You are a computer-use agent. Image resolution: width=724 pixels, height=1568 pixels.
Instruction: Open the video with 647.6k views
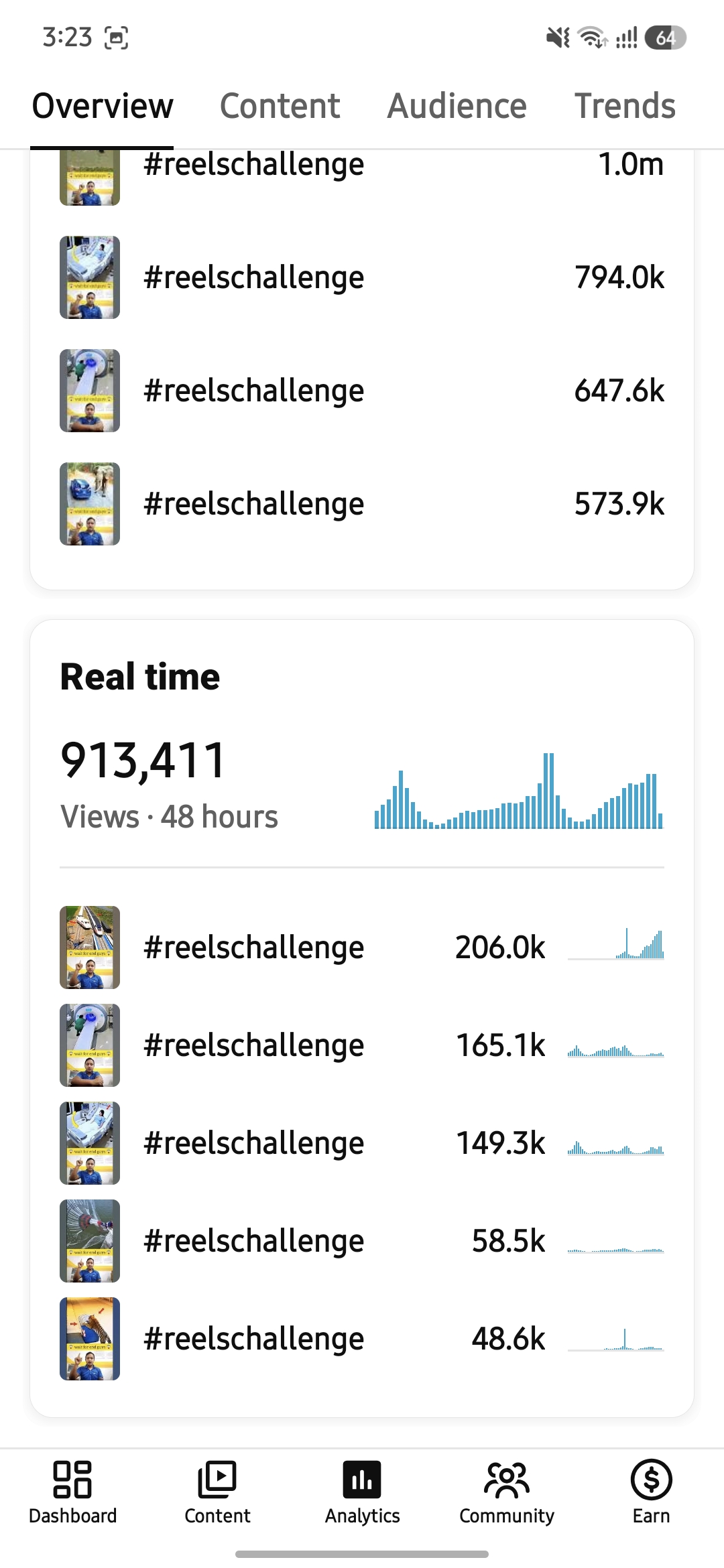click(362, 391)
